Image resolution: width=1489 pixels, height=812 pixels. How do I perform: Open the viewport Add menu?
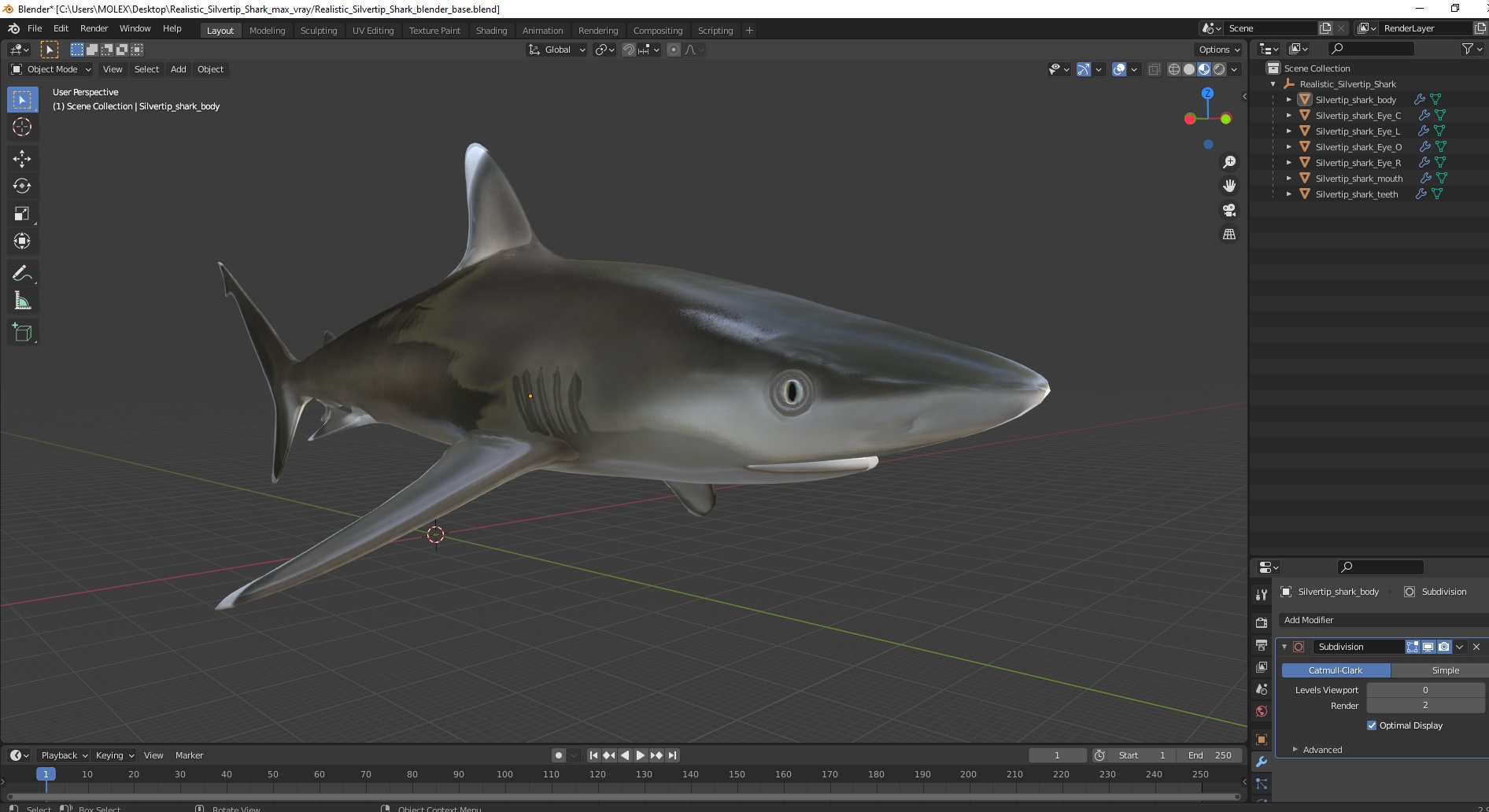tap(179, 69)
